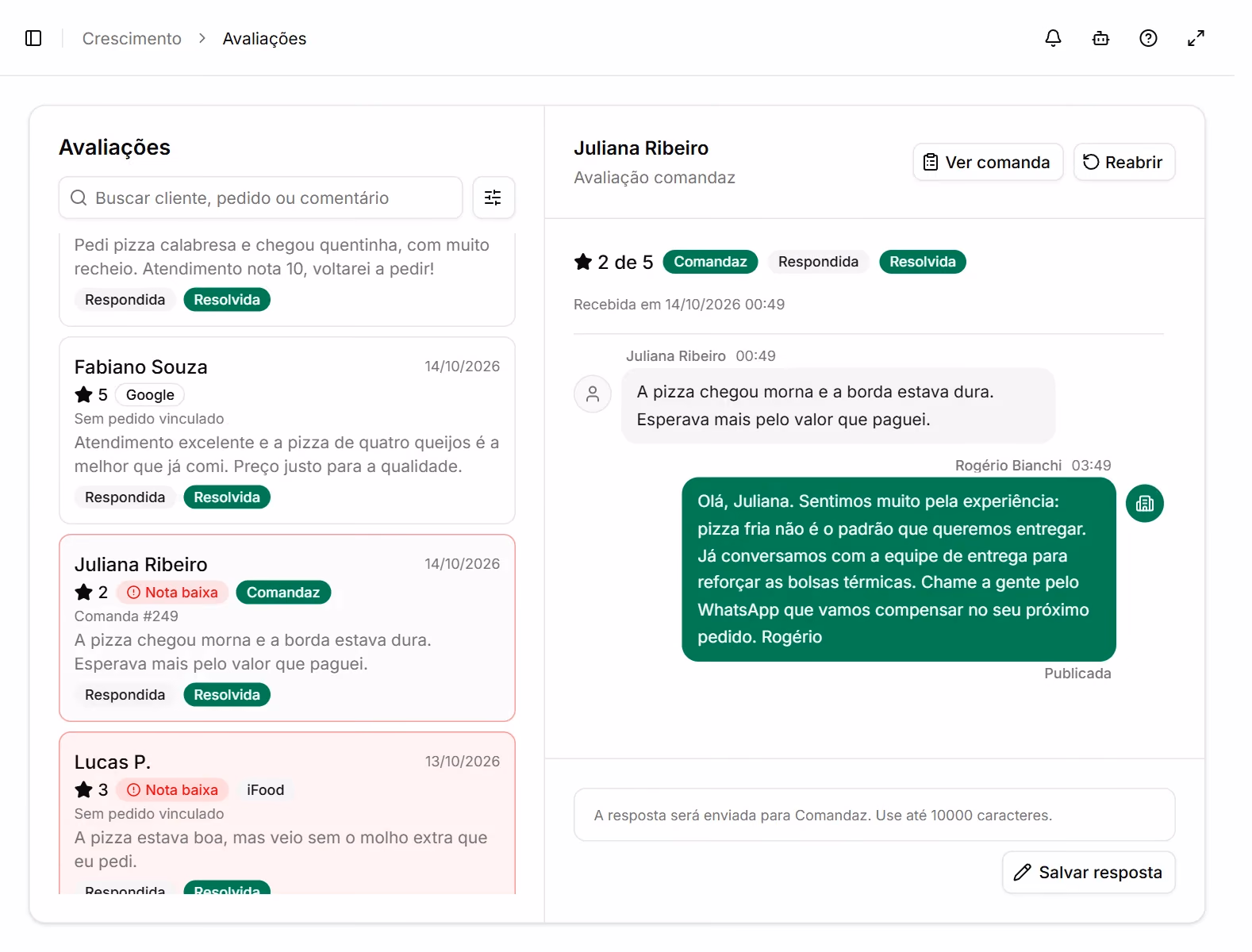Click the star icon next to 2 de 5
1252x952 pixels.
tap(583, 262)
